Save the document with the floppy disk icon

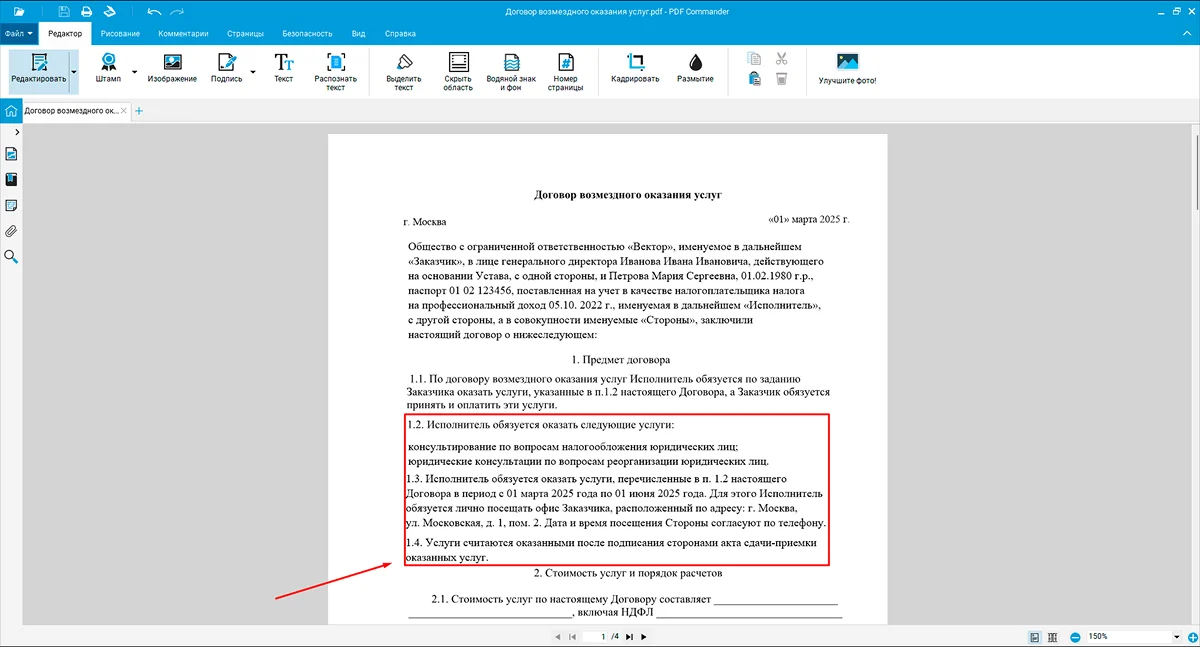tap(64, 11)
